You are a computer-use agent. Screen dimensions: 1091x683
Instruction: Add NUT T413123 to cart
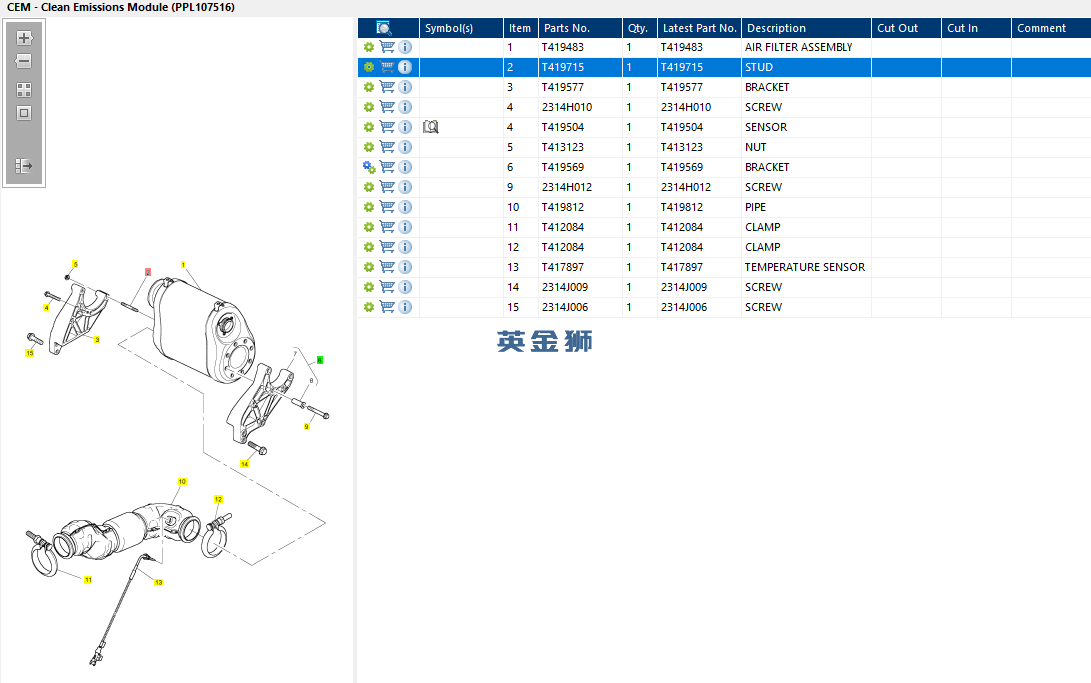pyautogui.click(x=388, y=147)
